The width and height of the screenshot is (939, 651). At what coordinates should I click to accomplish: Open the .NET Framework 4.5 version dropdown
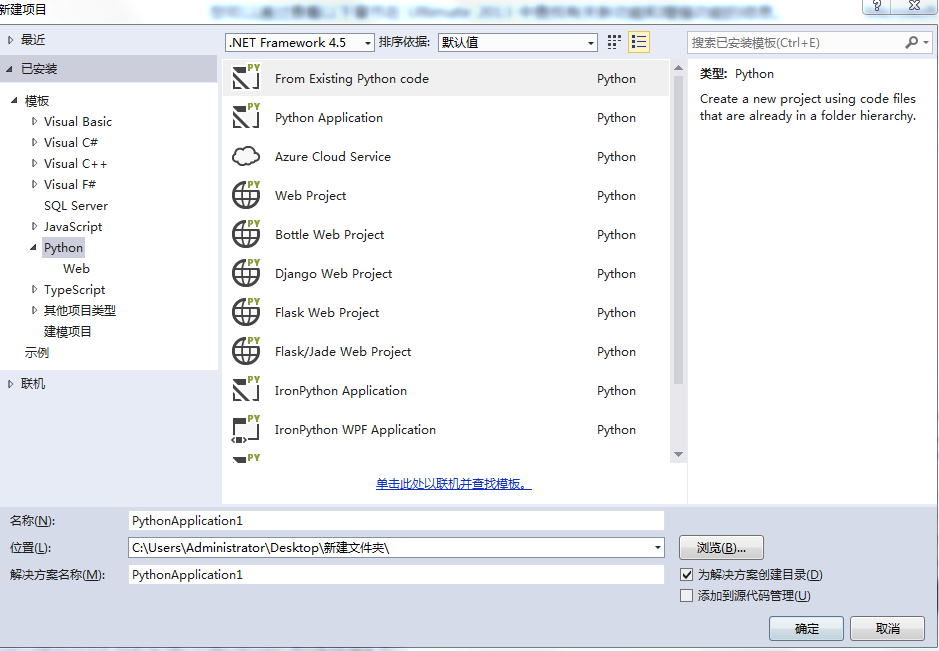[x=300, y=43]
